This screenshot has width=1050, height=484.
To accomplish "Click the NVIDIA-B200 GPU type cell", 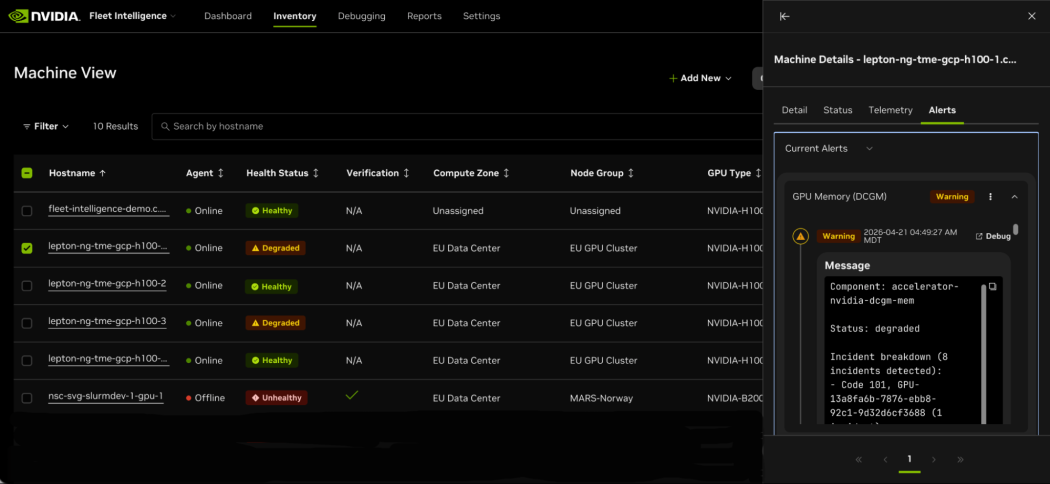I will 735,398.
